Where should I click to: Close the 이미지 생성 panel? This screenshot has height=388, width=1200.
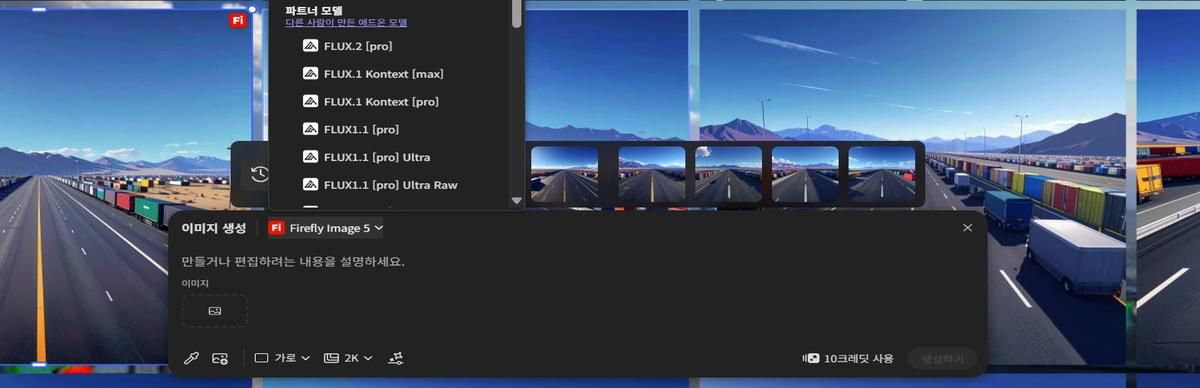click(x=967, y=228)
